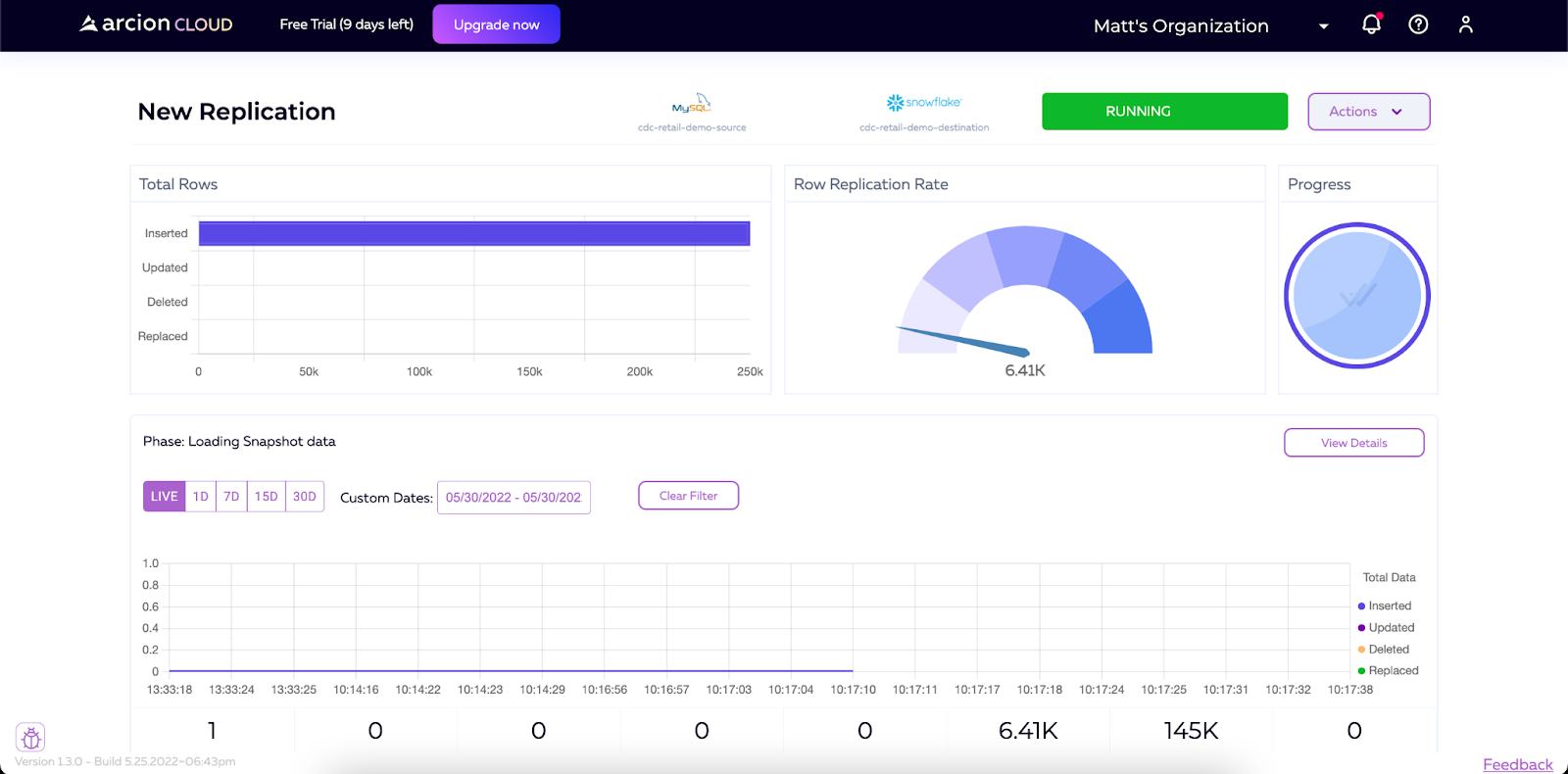Click the Custom Dates range field

pos(514,498)
